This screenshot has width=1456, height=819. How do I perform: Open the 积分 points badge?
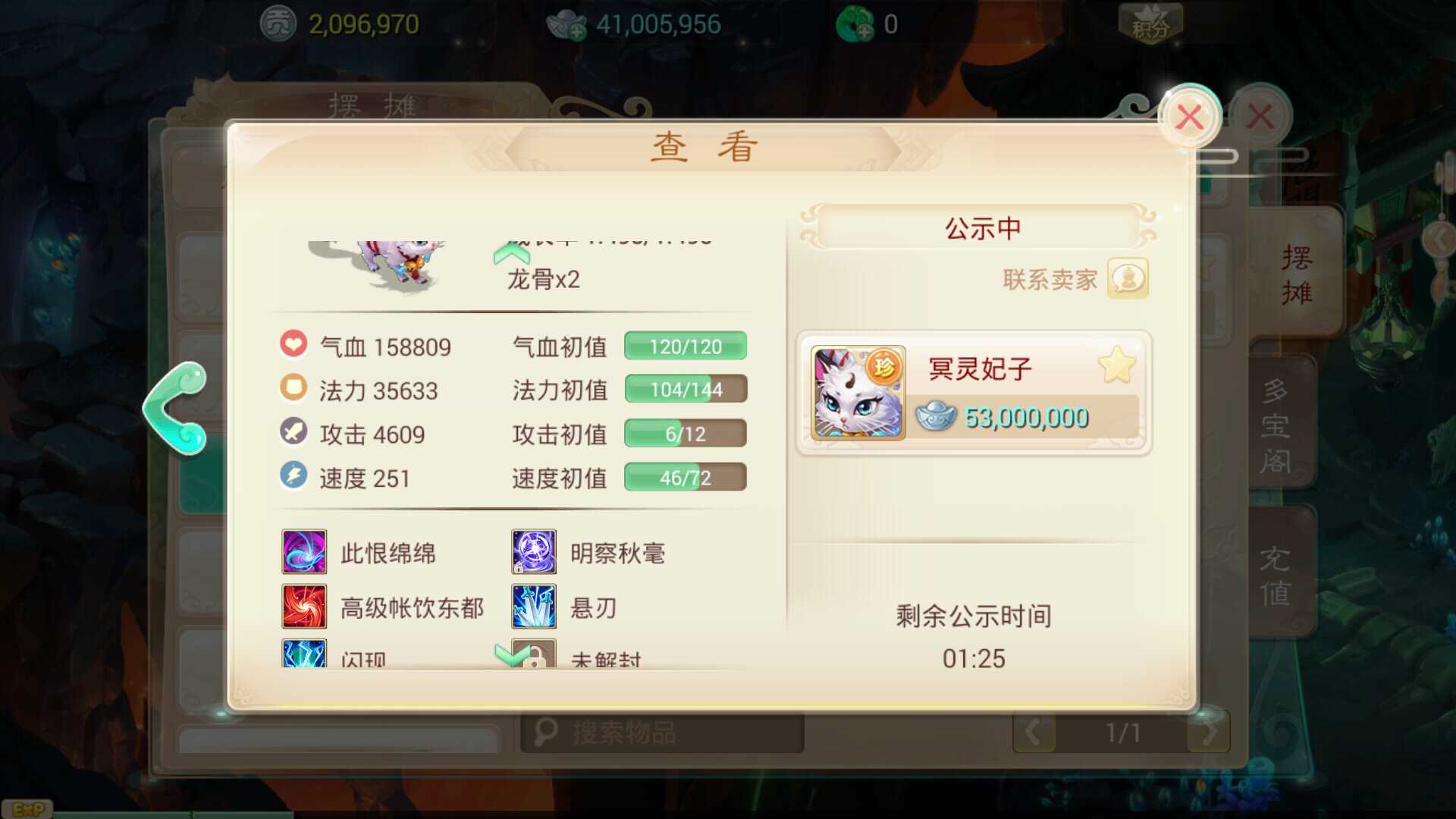tap(1150, 24)
